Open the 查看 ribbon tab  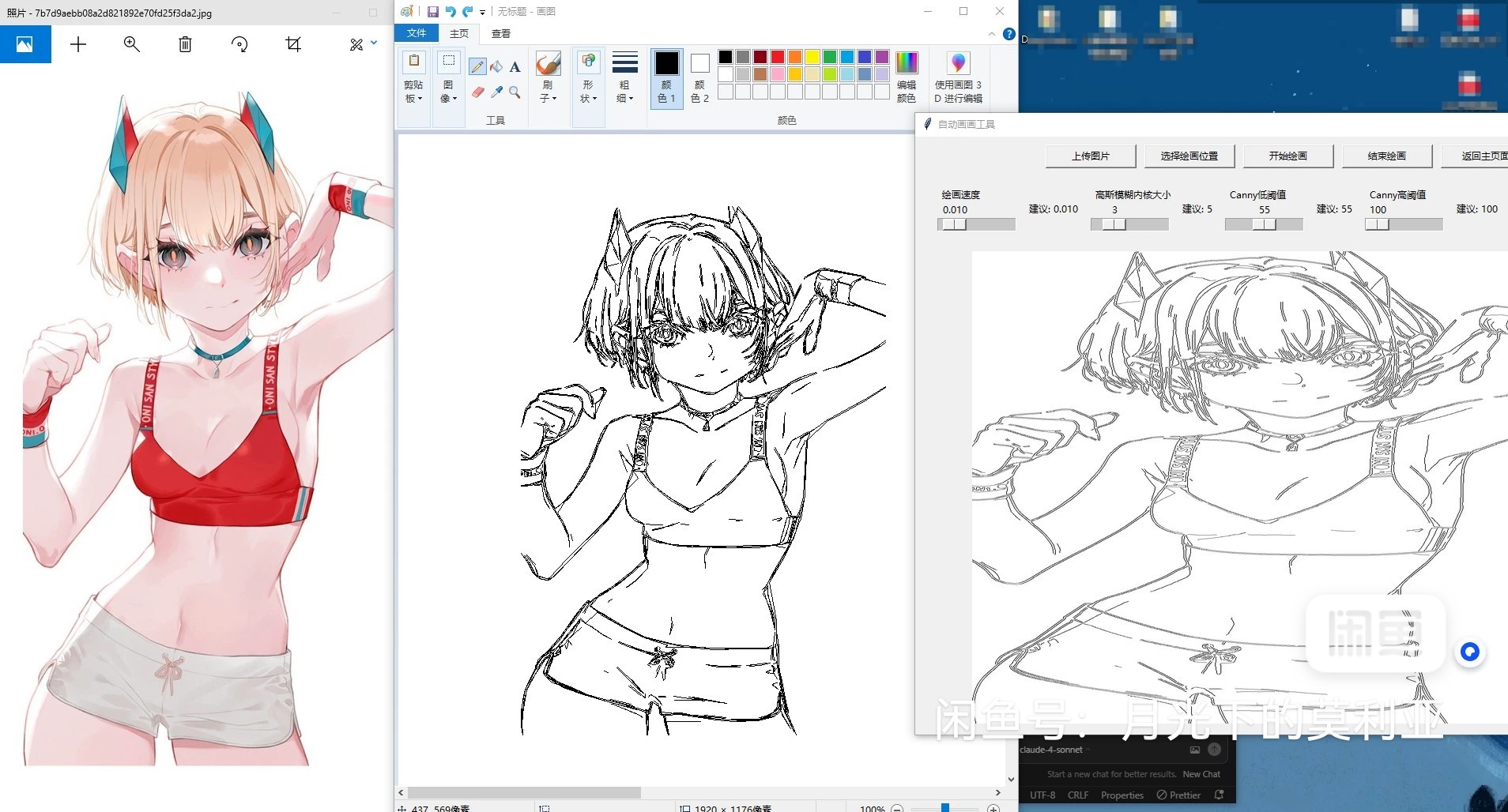[501, 34]
